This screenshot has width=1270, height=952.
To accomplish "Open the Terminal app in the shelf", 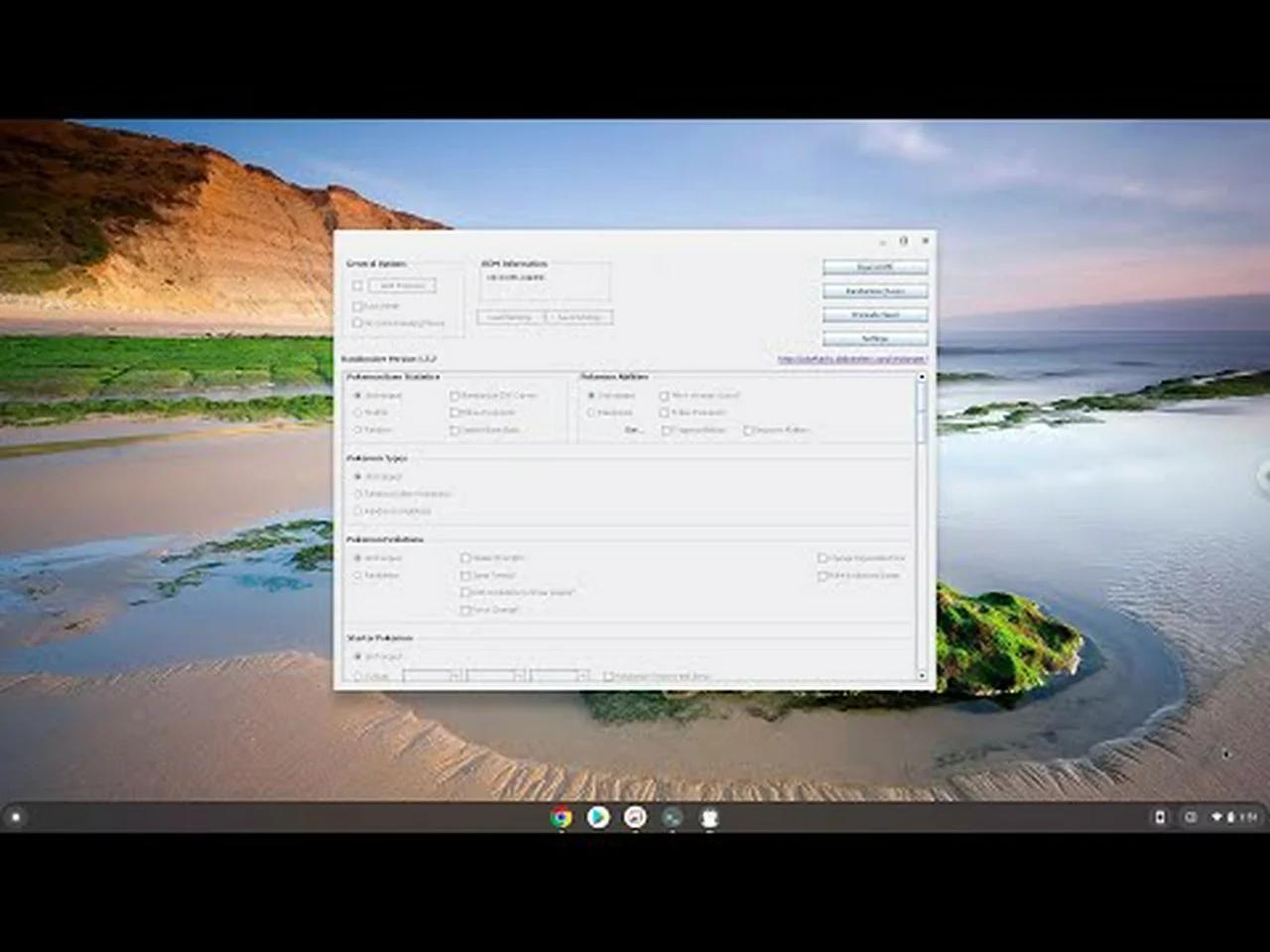I will coord(672,817).
